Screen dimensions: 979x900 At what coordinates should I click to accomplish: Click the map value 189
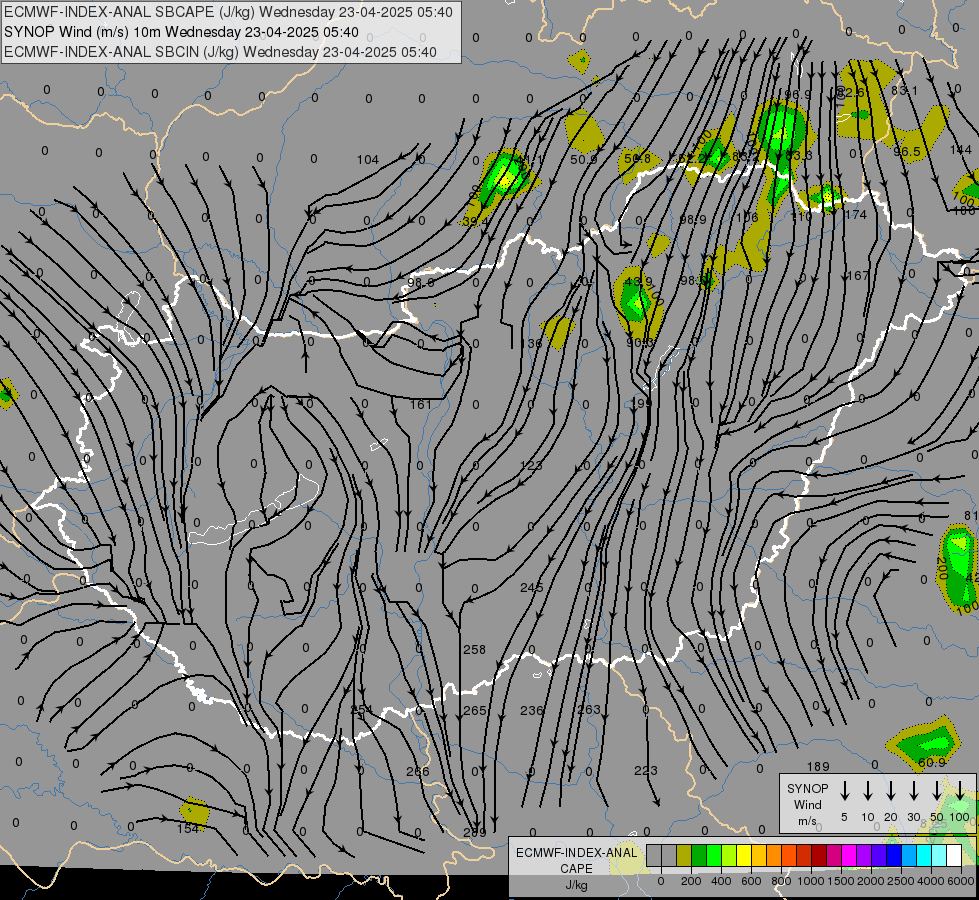tap(818, 766)
